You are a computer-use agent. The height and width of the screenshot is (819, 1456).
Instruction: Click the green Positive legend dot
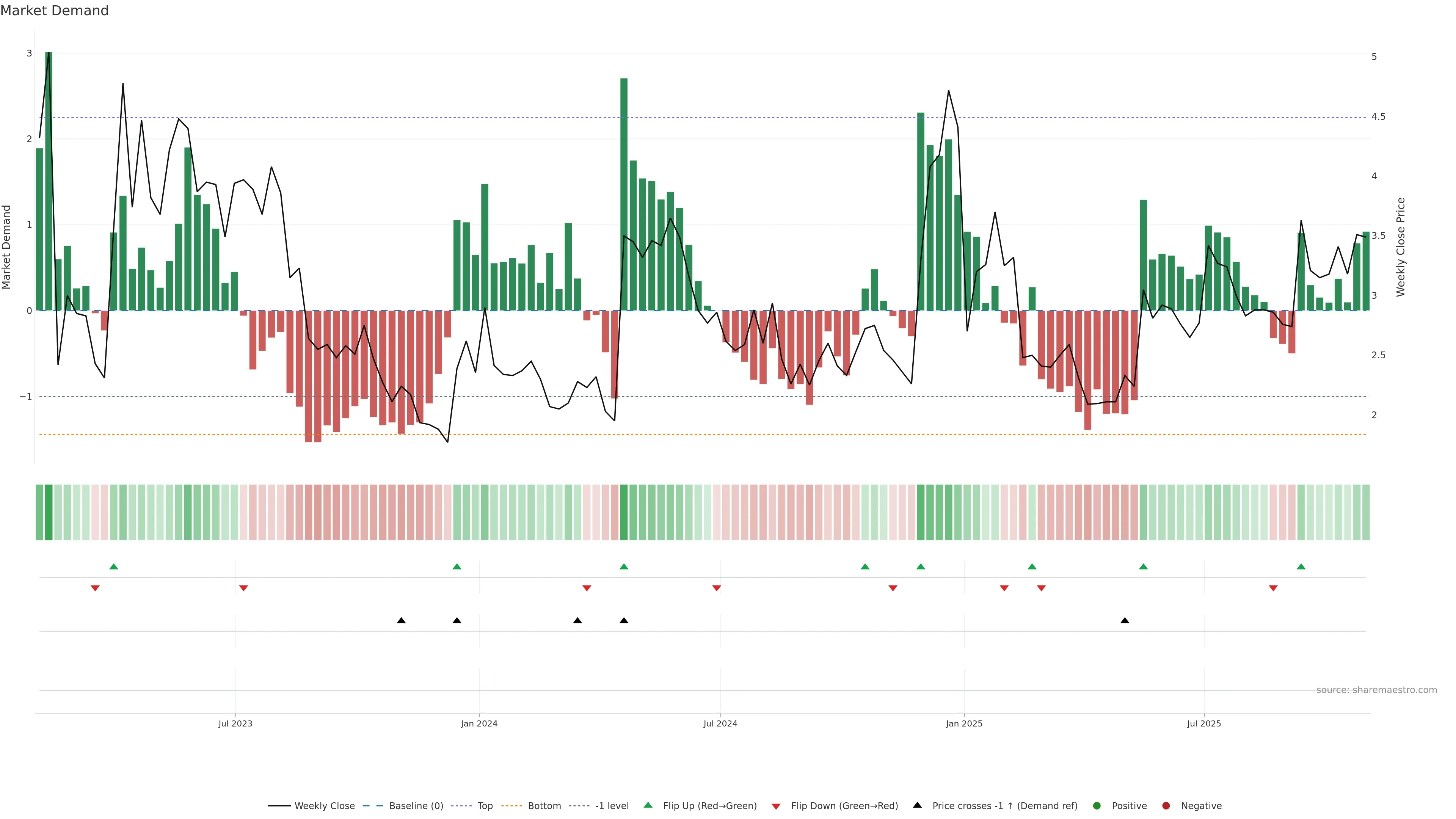click(1097, 805)
